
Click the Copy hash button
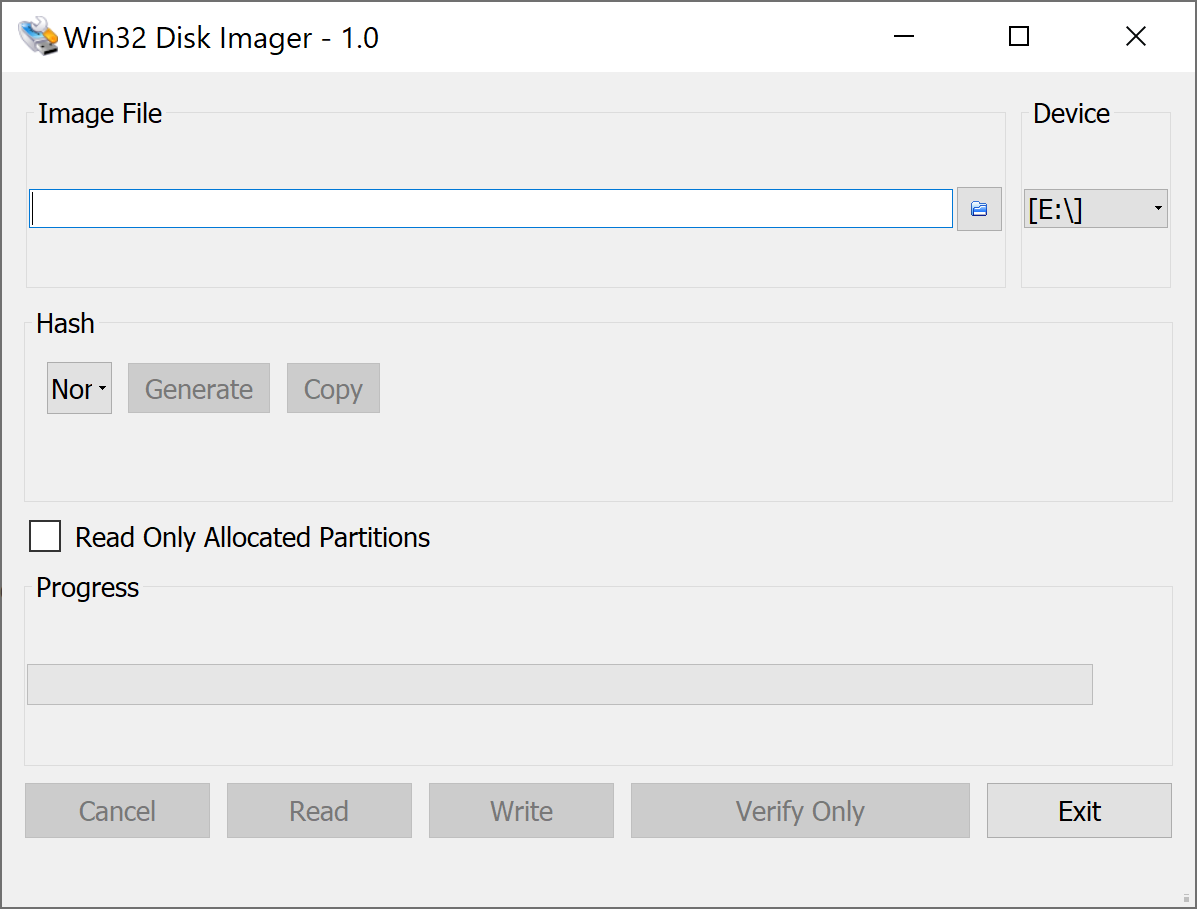[x=334, y=388]
